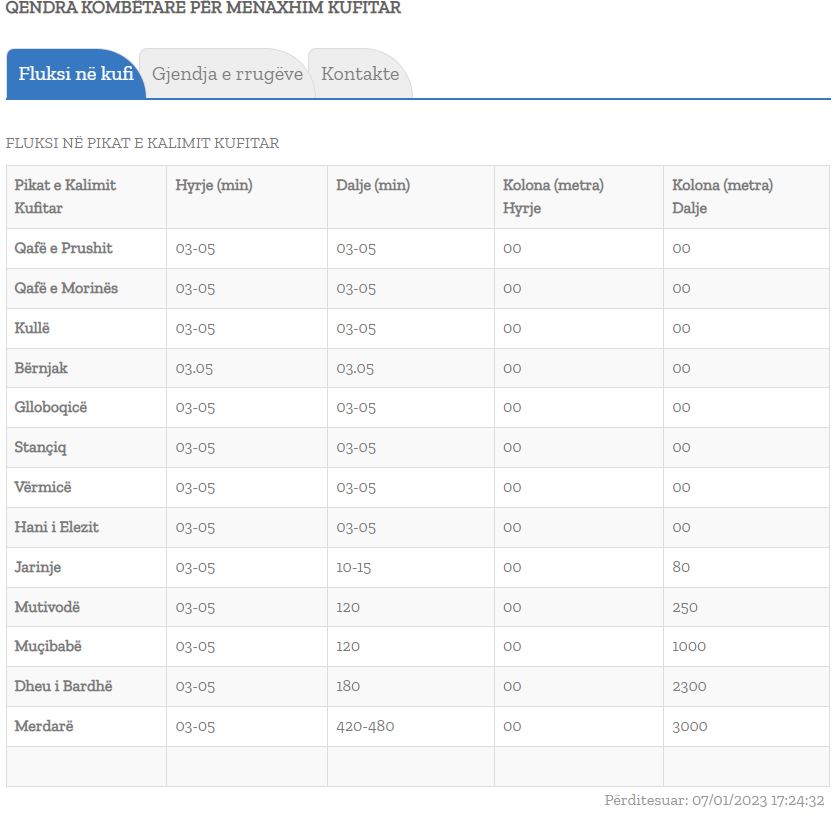Click the Qafë e Prushit row label
Screen dimensions: 840x826
click(64, 248)
